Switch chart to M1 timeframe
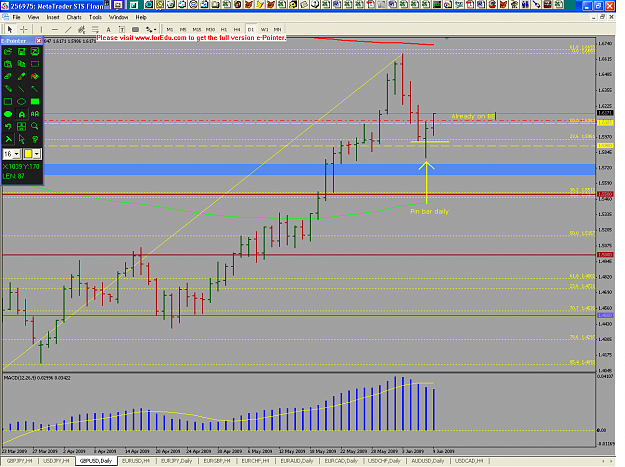 point(170,29)
